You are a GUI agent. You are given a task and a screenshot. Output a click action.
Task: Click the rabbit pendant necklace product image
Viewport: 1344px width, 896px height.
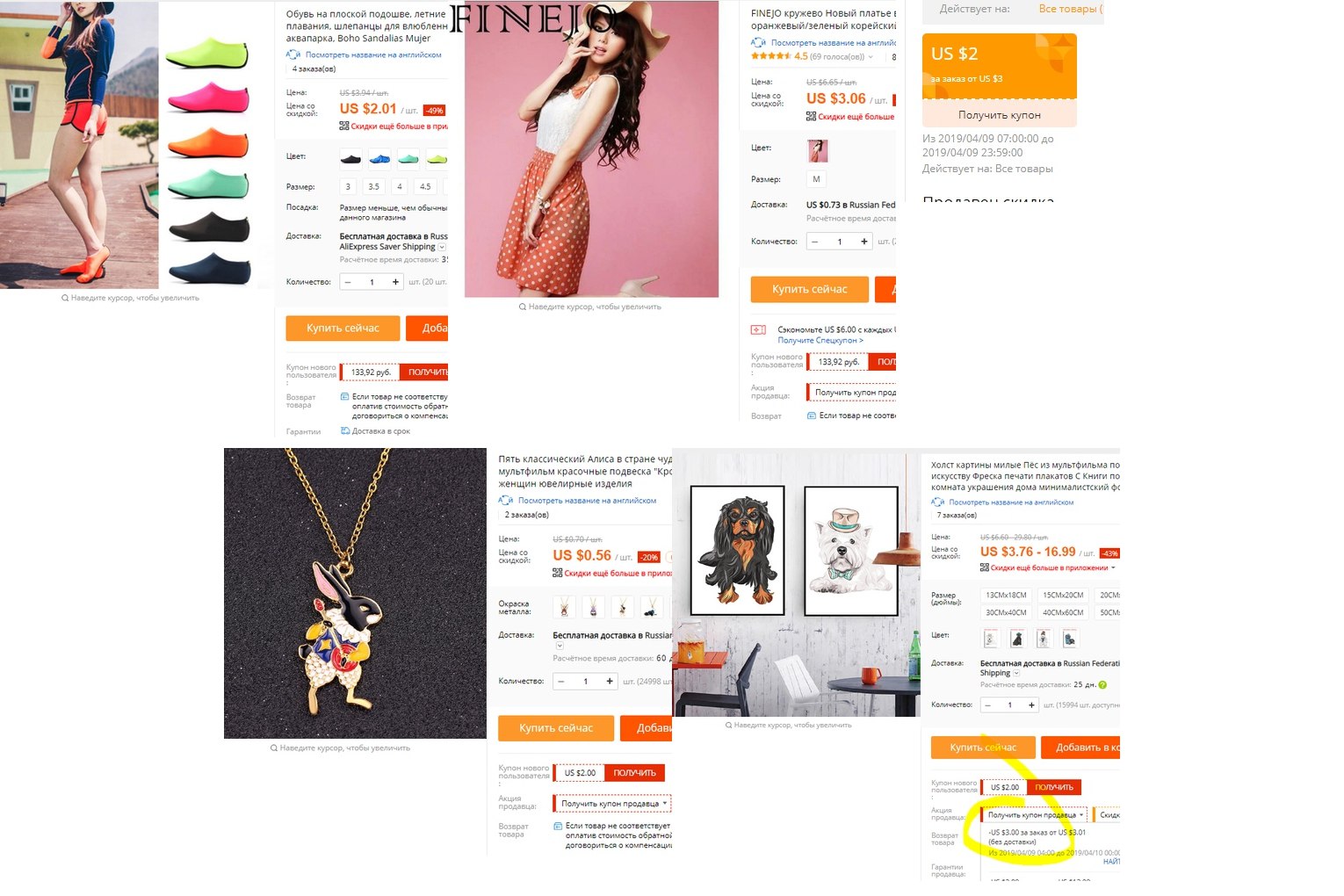coord(355,593)
